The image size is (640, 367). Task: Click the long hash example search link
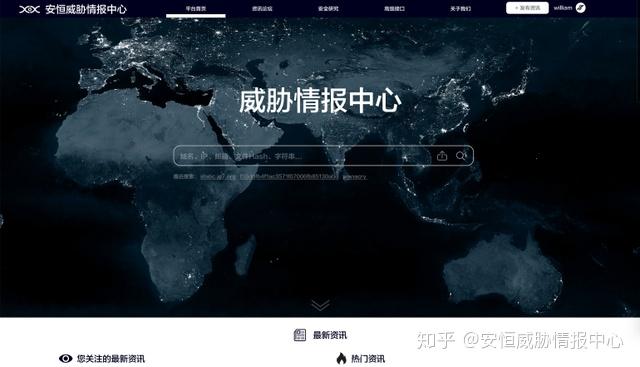click(289, 177)
